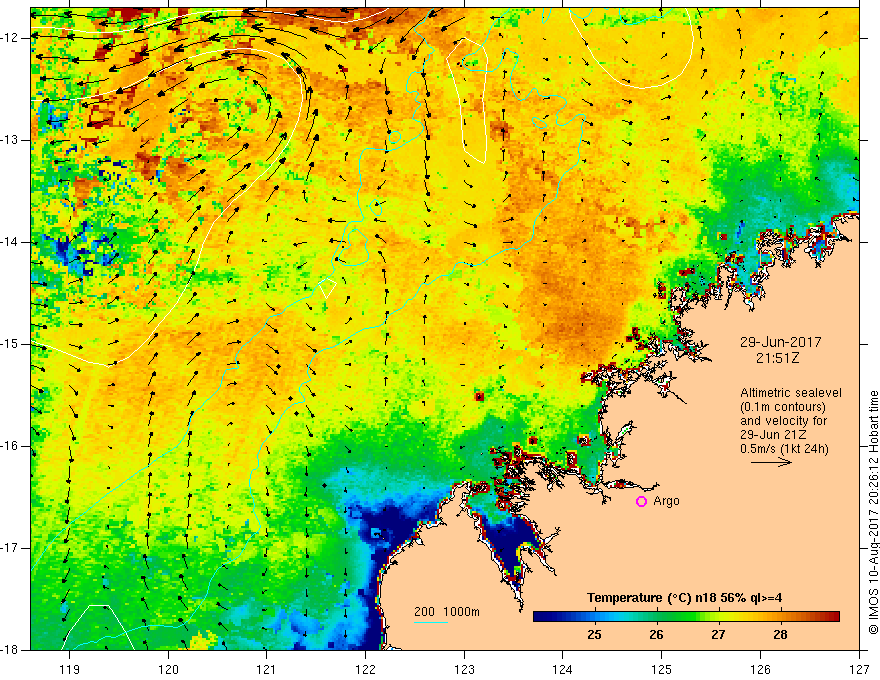Click the latitude axis label '-16'
The image size is (880, 680).
(x=11, y=447)
